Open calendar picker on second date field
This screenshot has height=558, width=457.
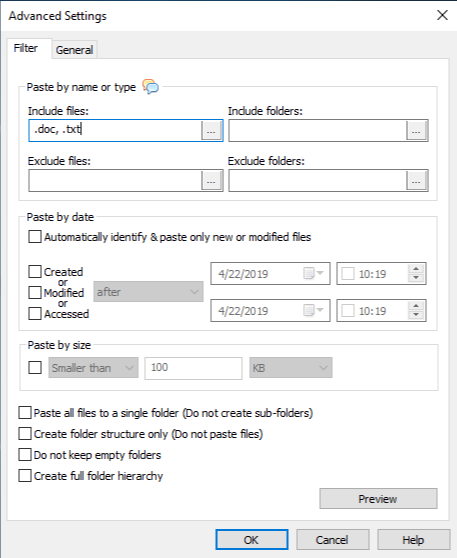coord(313,311)
